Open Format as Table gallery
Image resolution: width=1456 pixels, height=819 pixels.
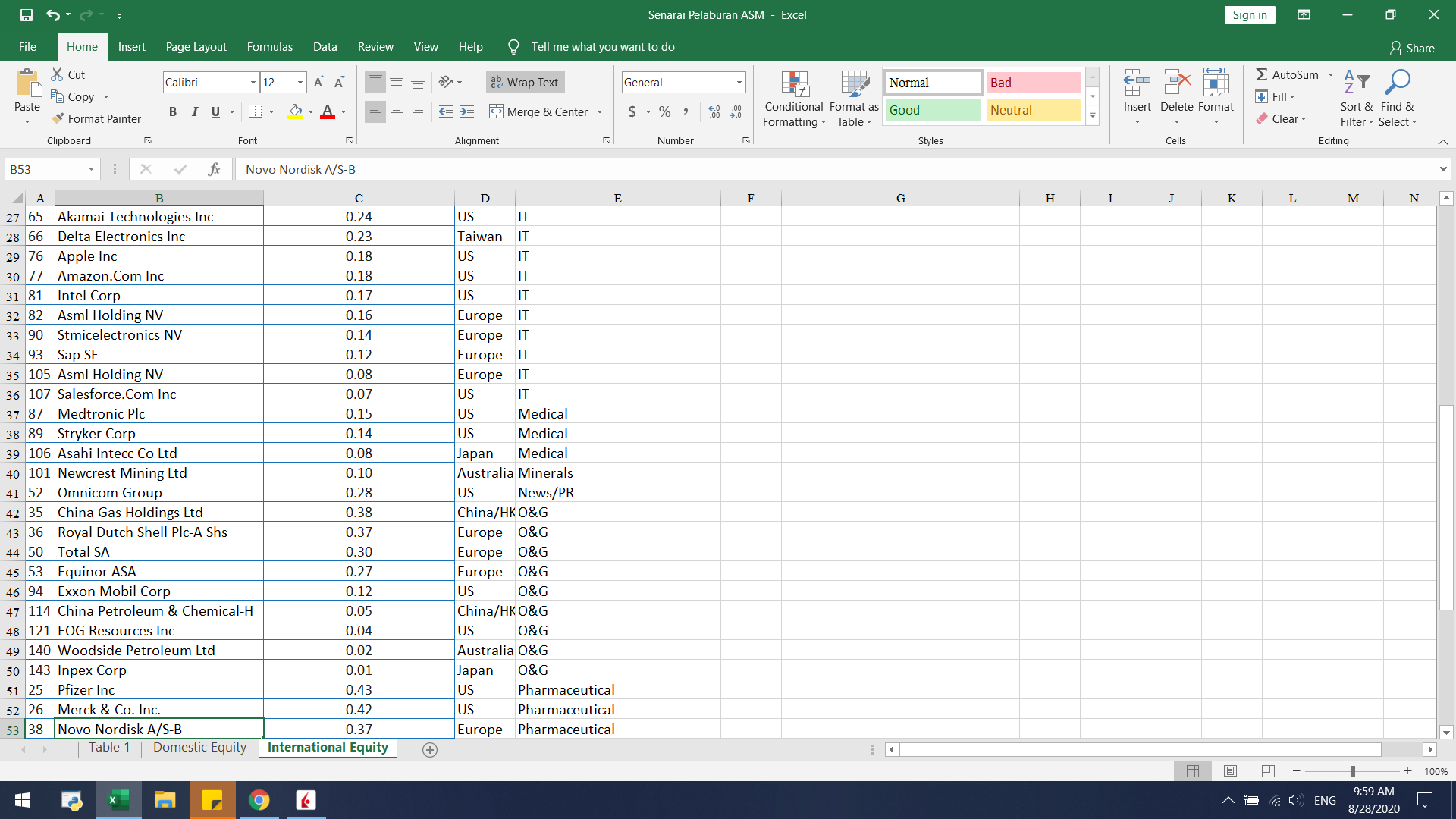point(855,99)
